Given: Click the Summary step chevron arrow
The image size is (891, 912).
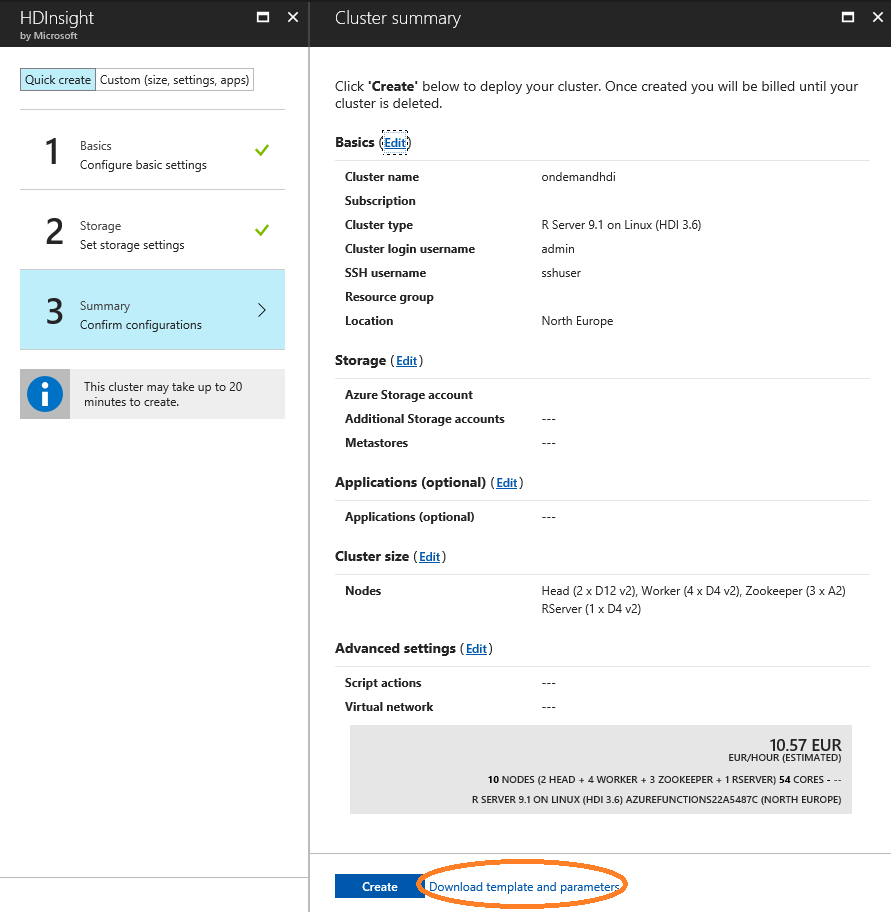Looking at the screenshot, I should click(x=262, y=310).
